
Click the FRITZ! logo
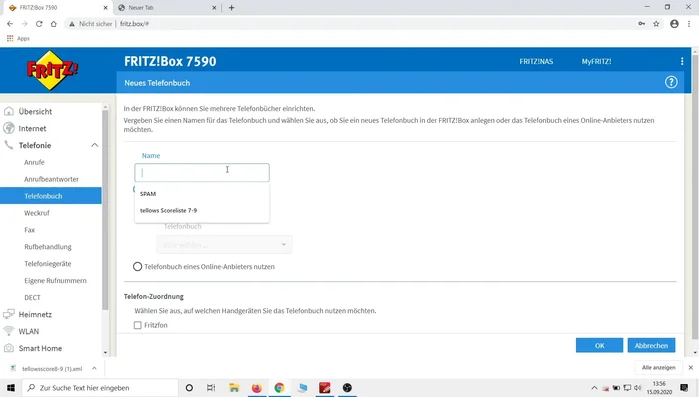(53, 70)
